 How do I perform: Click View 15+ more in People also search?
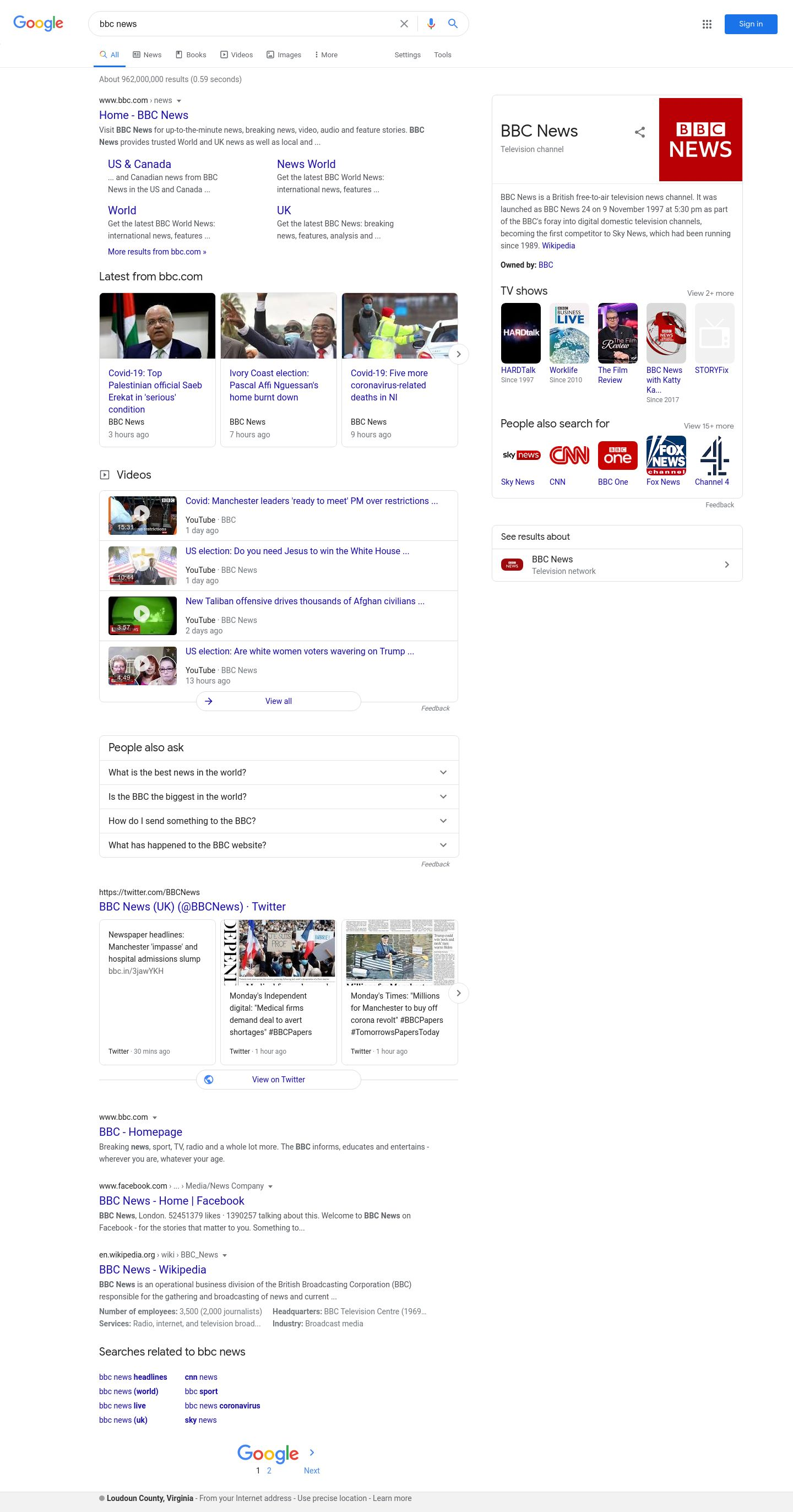(709, 426)
